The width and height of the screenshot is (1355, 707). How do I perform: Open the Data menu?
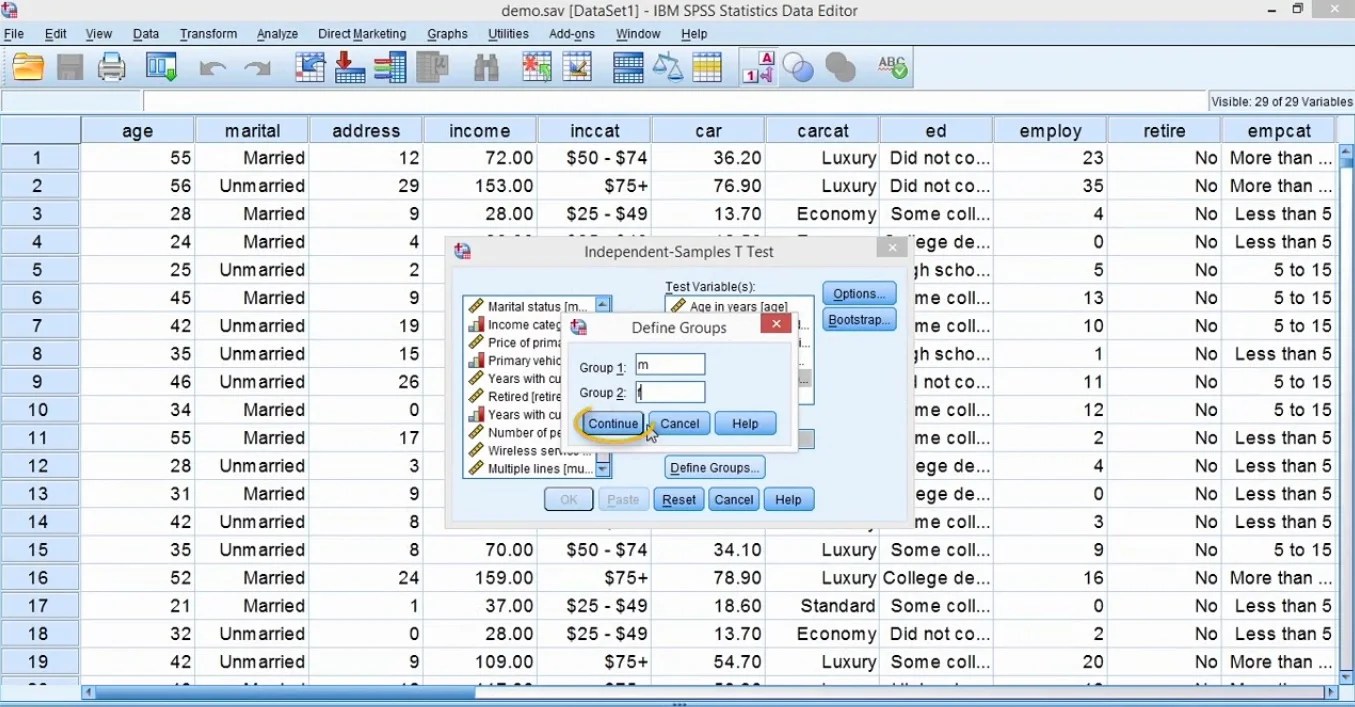click(146, 34)
